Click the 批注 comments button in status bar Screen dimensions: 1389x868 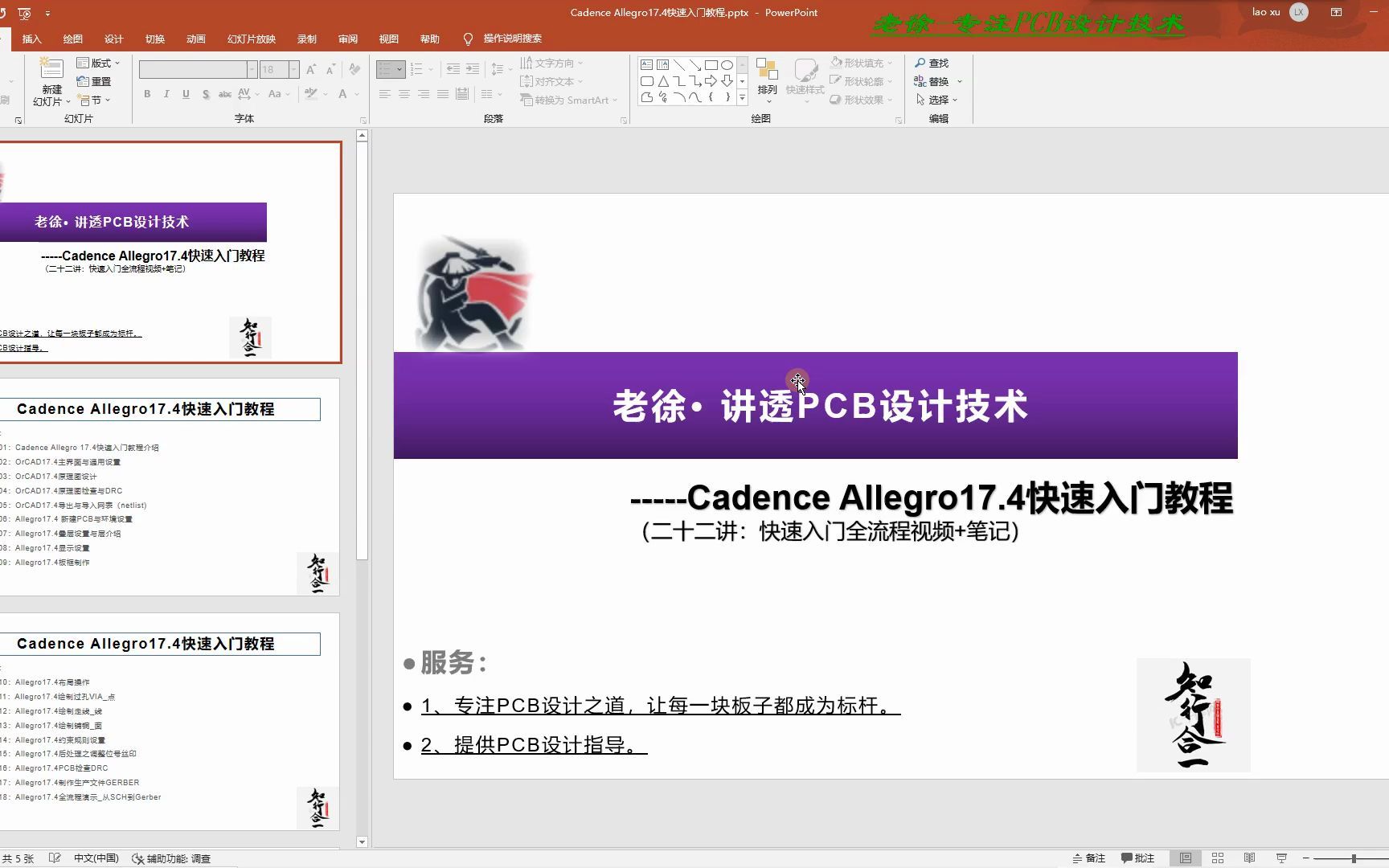click(1138, 858)
